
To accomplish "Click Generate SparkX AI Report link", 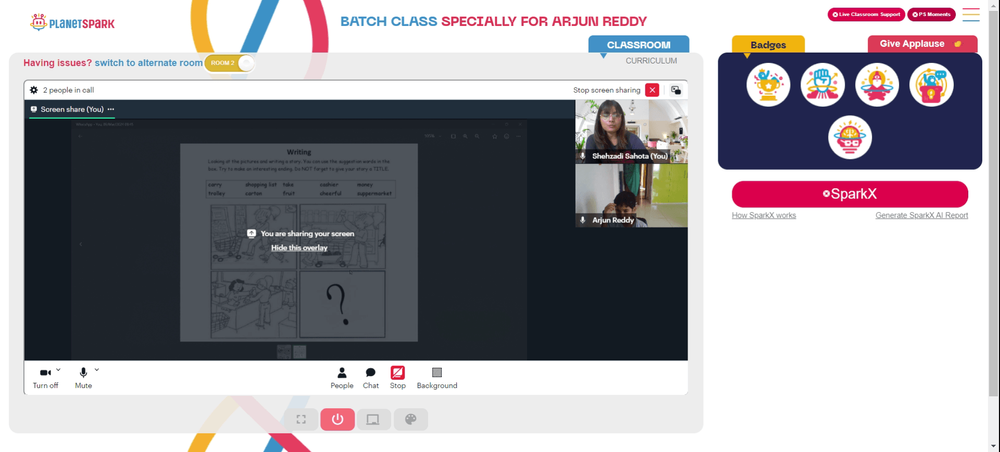I will [922, 215].
